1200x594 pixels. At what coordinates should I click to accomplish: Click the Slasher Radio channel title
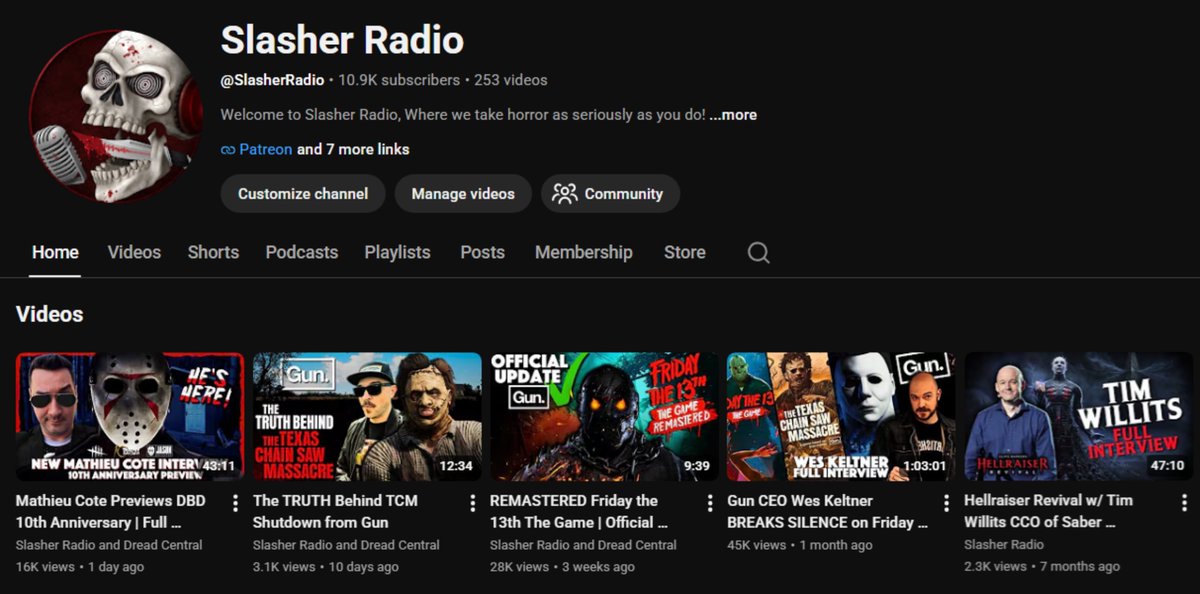342,40
